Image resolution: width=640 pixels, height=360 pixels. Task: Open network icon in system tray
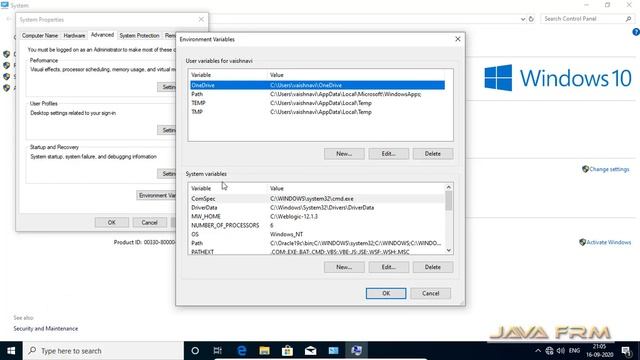(x=549, y=351)
